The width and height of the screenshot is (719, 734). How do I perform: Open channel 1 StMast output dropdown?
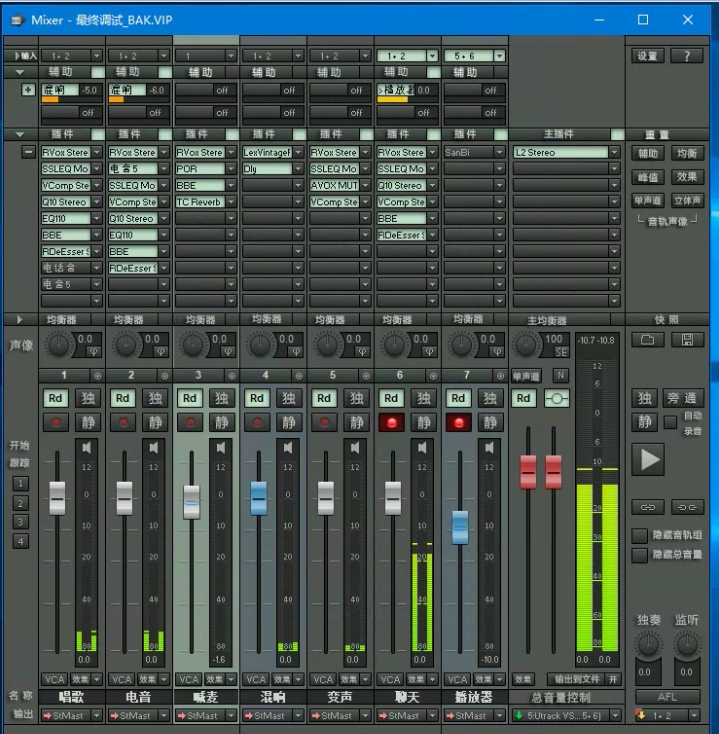[x=96, y=715]
